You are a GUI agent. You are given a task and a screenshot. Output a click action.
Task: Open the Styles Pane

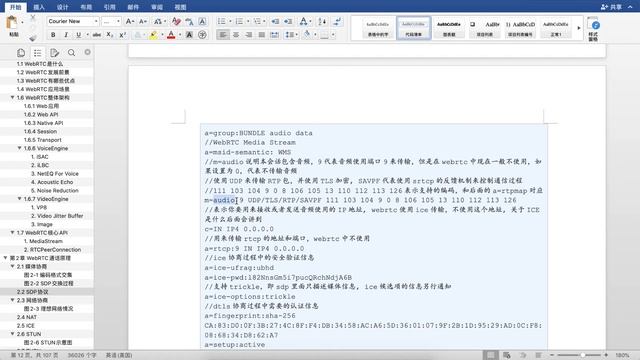pyautogui.click(x=594, y=29)
